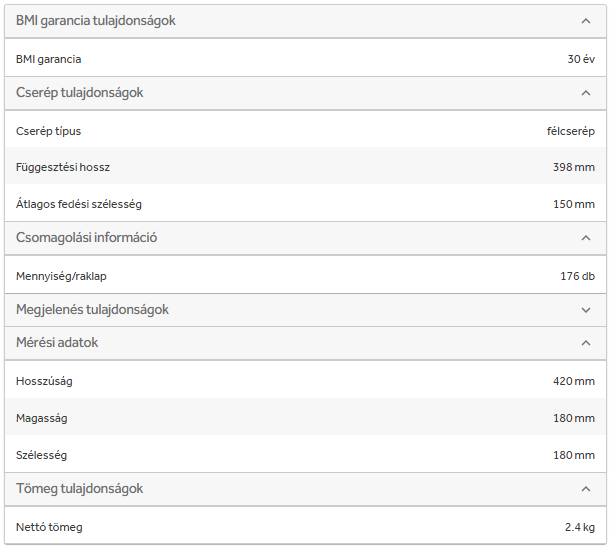Viewport: 611px width, 550px height.
Task: Toggle the Tömeg tulajdonságok section header
Action: 80,489
